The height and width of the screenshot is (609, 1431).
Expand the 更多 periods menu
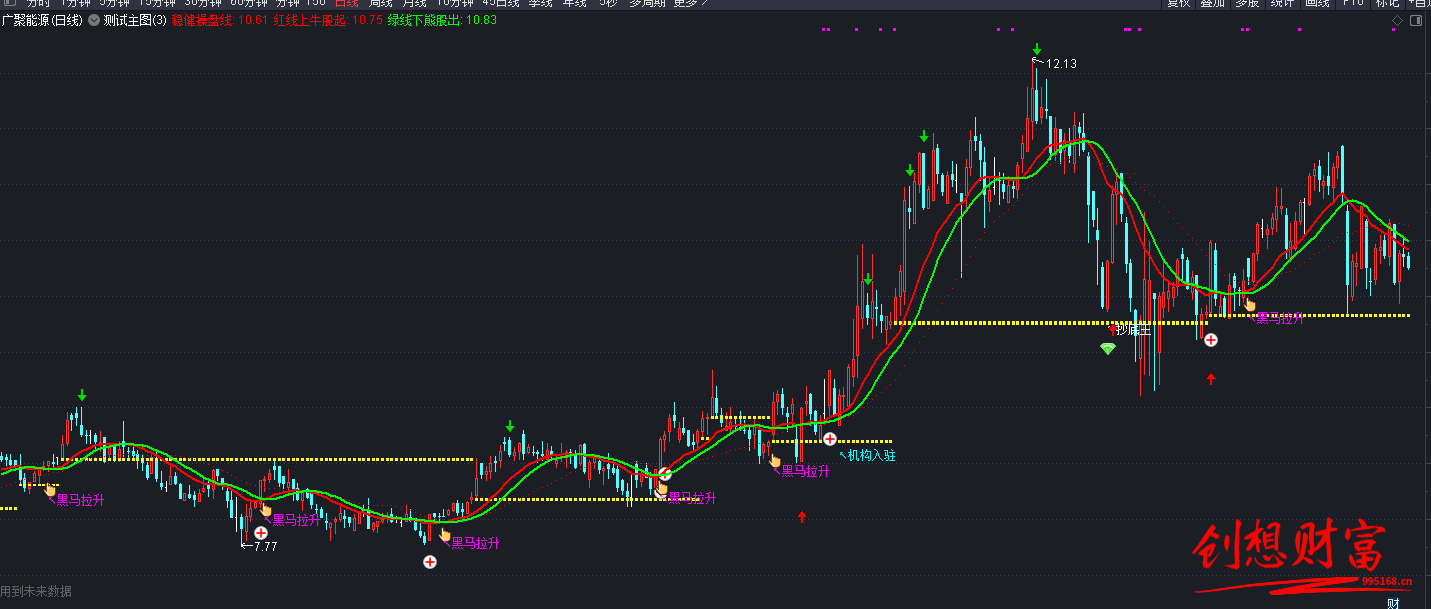tap(690, 4)
